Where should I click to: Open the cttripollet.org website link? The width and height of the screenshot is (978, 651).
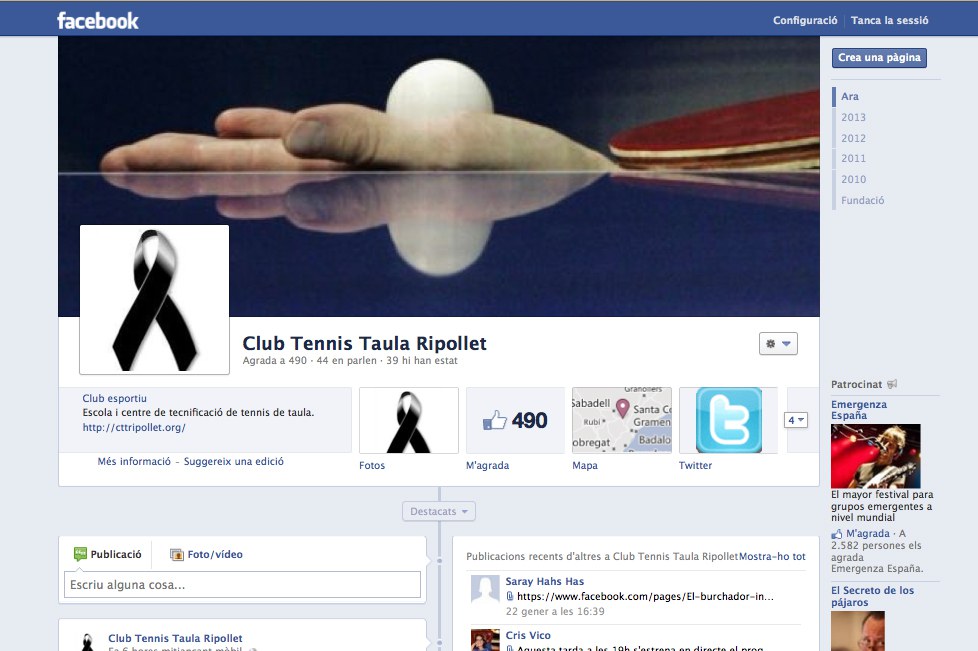pyautogui.click(x=134, y=428)
